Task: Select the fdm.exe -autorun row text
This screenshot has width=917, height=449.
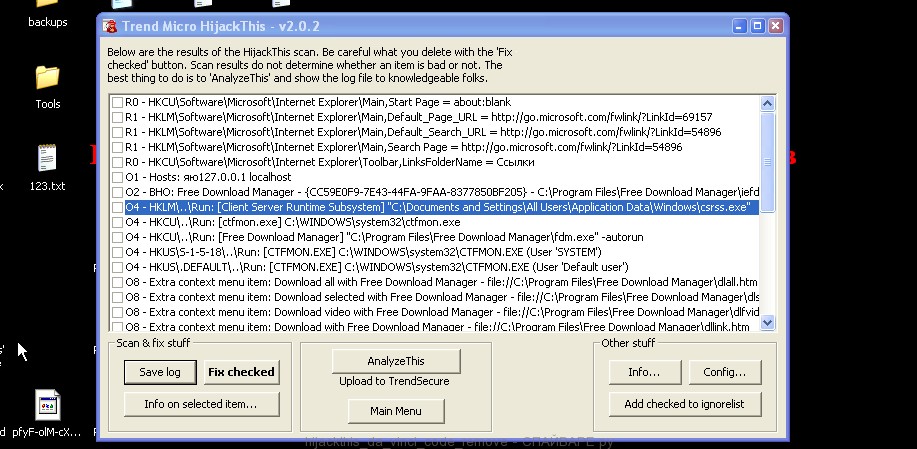Action: point(384,237)
